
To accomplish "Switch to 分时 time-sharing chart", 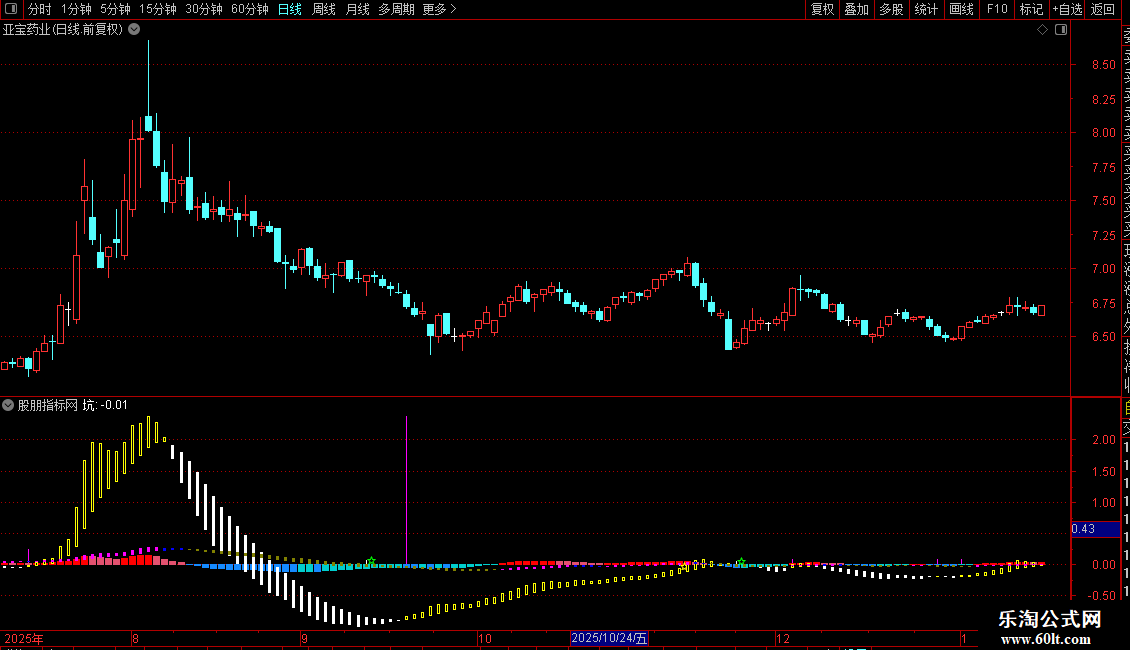I will 40,9.
